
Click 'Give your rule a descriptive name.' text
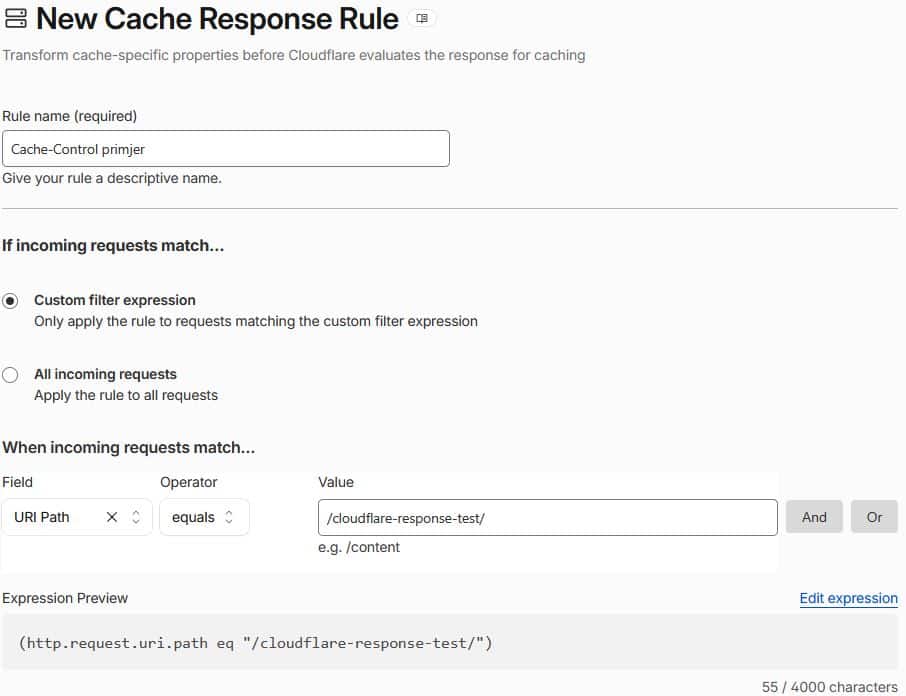(112, 178)
